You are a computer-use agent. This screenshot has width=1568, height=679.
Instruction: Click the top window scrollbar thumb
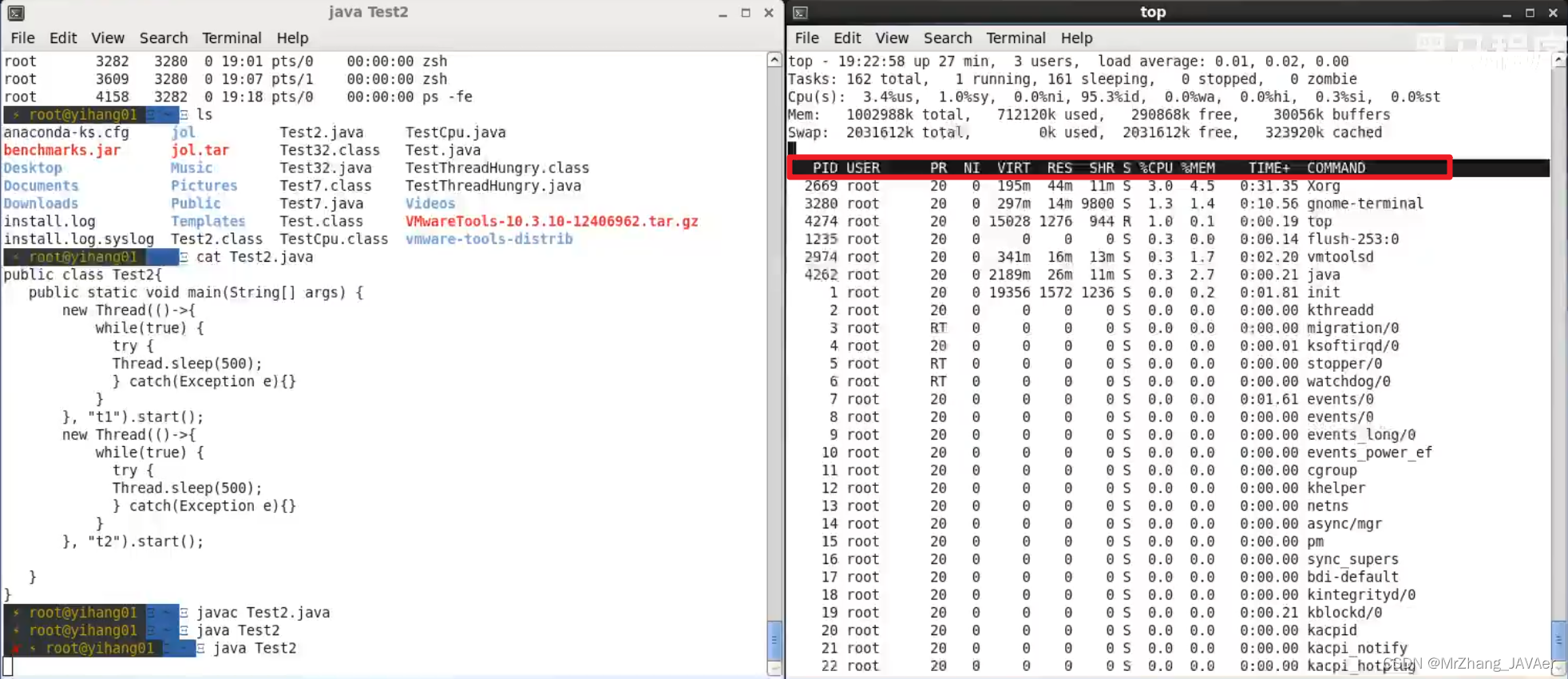(1559, 640)
